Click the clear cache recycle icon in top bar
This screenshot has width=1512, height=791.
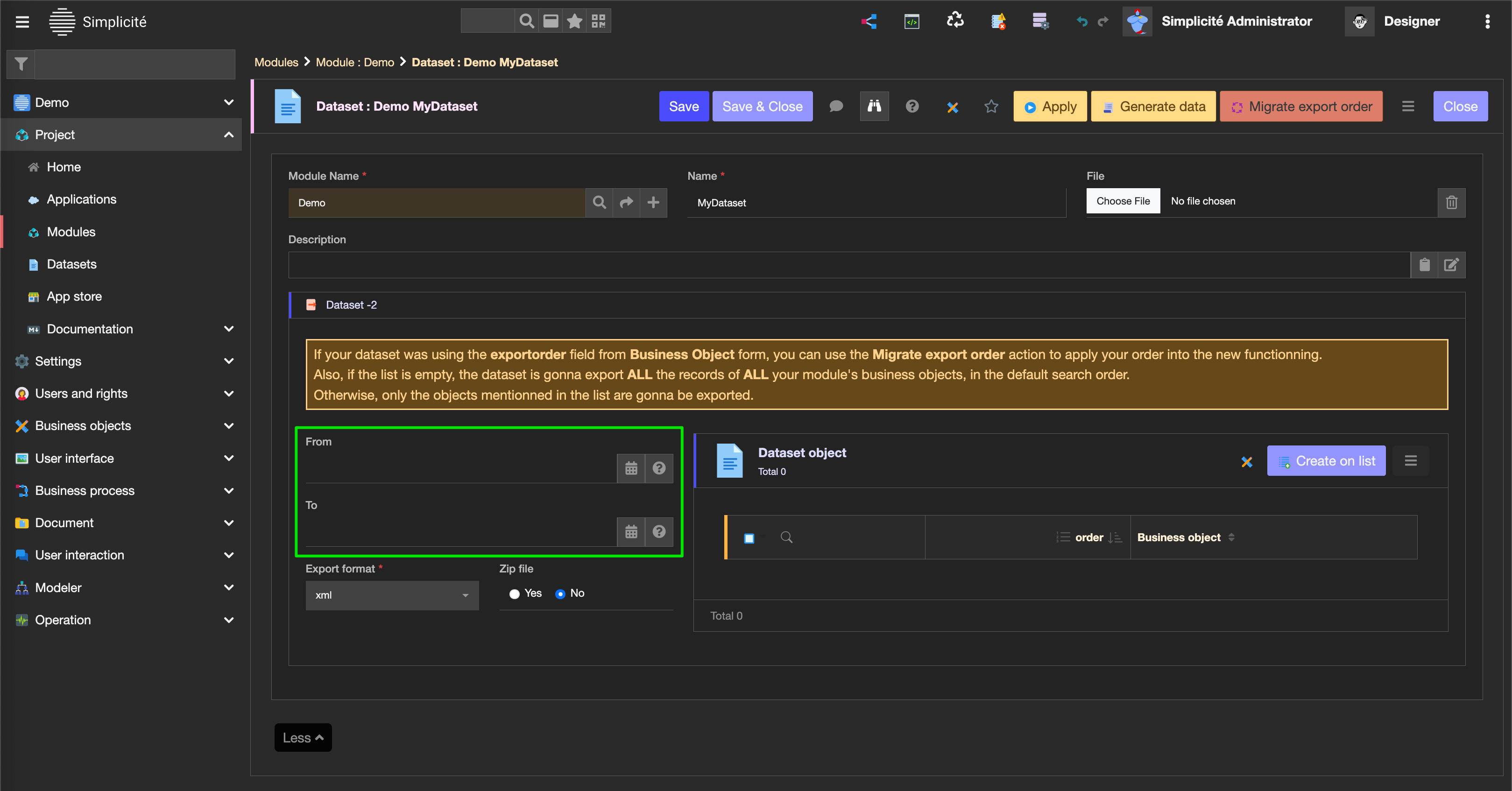pyautogui.click(x=955, y=21)
